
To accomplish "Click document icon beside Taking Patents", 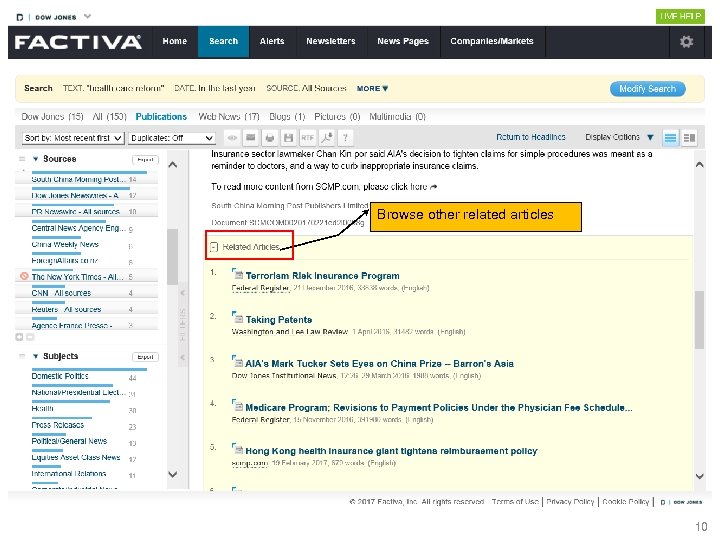I will 237,318.
